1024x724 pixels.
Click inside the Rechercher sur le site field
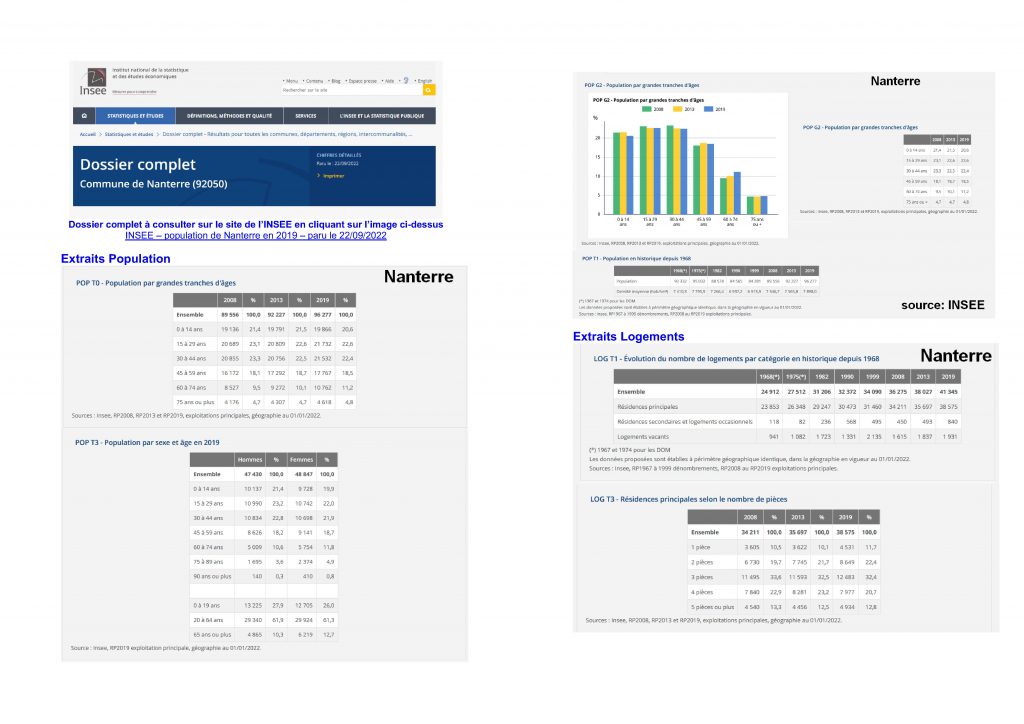[350, 90]
